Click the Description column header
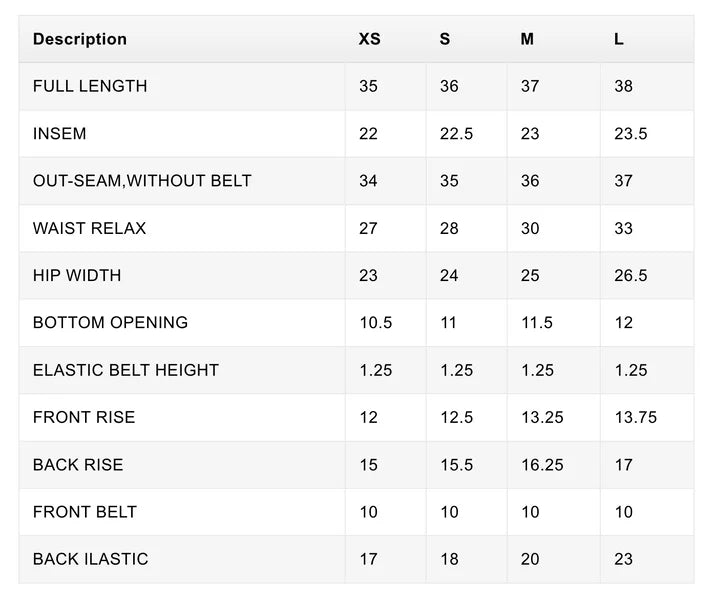 (80, 39)
